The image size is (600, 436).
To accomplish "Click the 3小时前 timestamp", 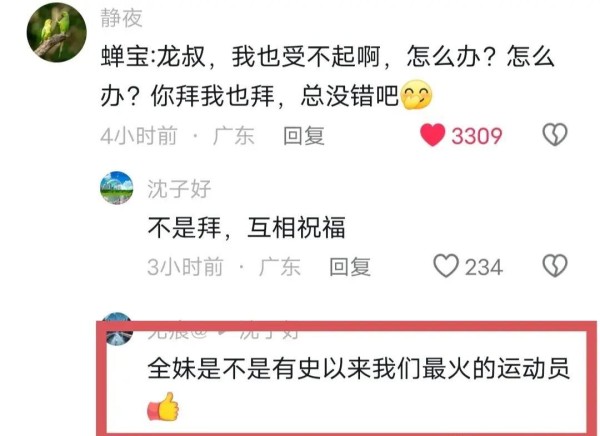I will [x=185, y=267].
